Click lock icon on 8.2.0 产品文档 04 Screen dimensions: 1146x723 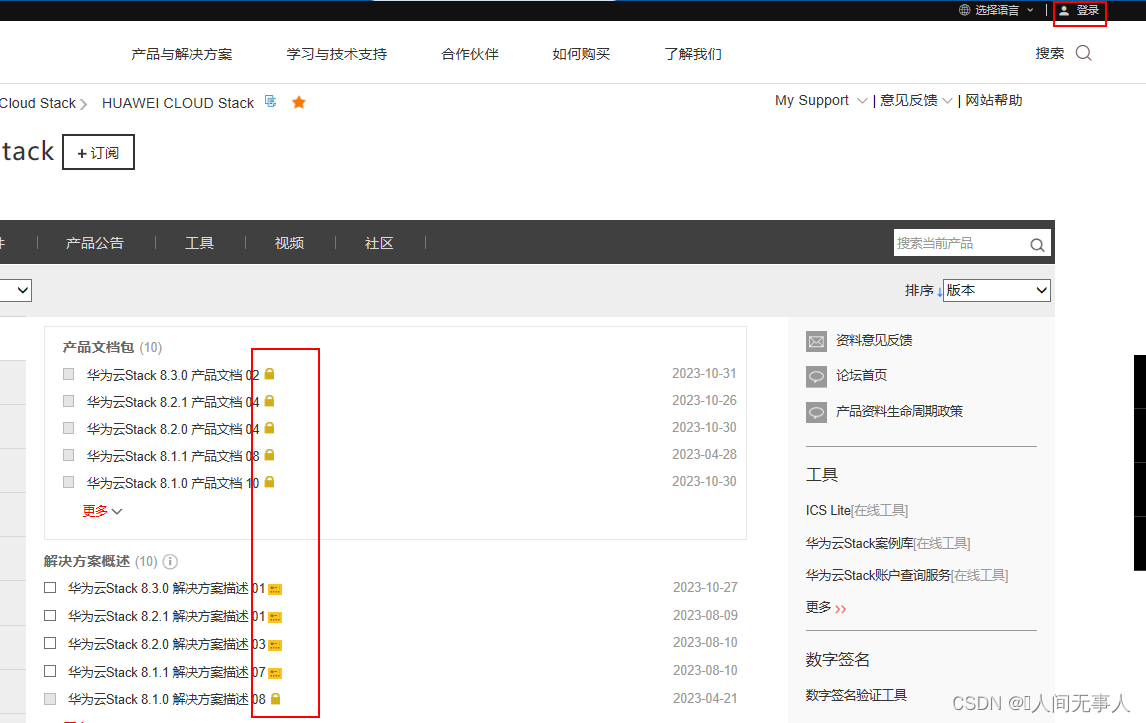pyautogui.click(x=269, y=428)
